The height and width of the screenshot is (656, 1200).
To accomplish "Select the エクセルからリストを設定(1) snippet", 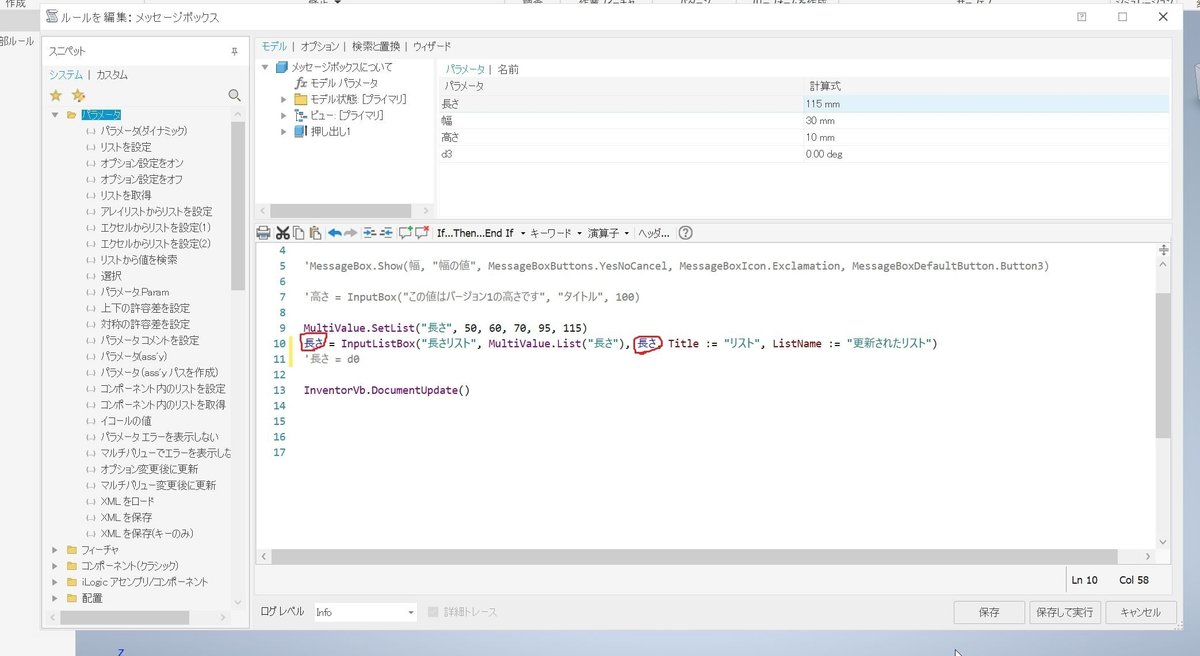I will (156, 227).
